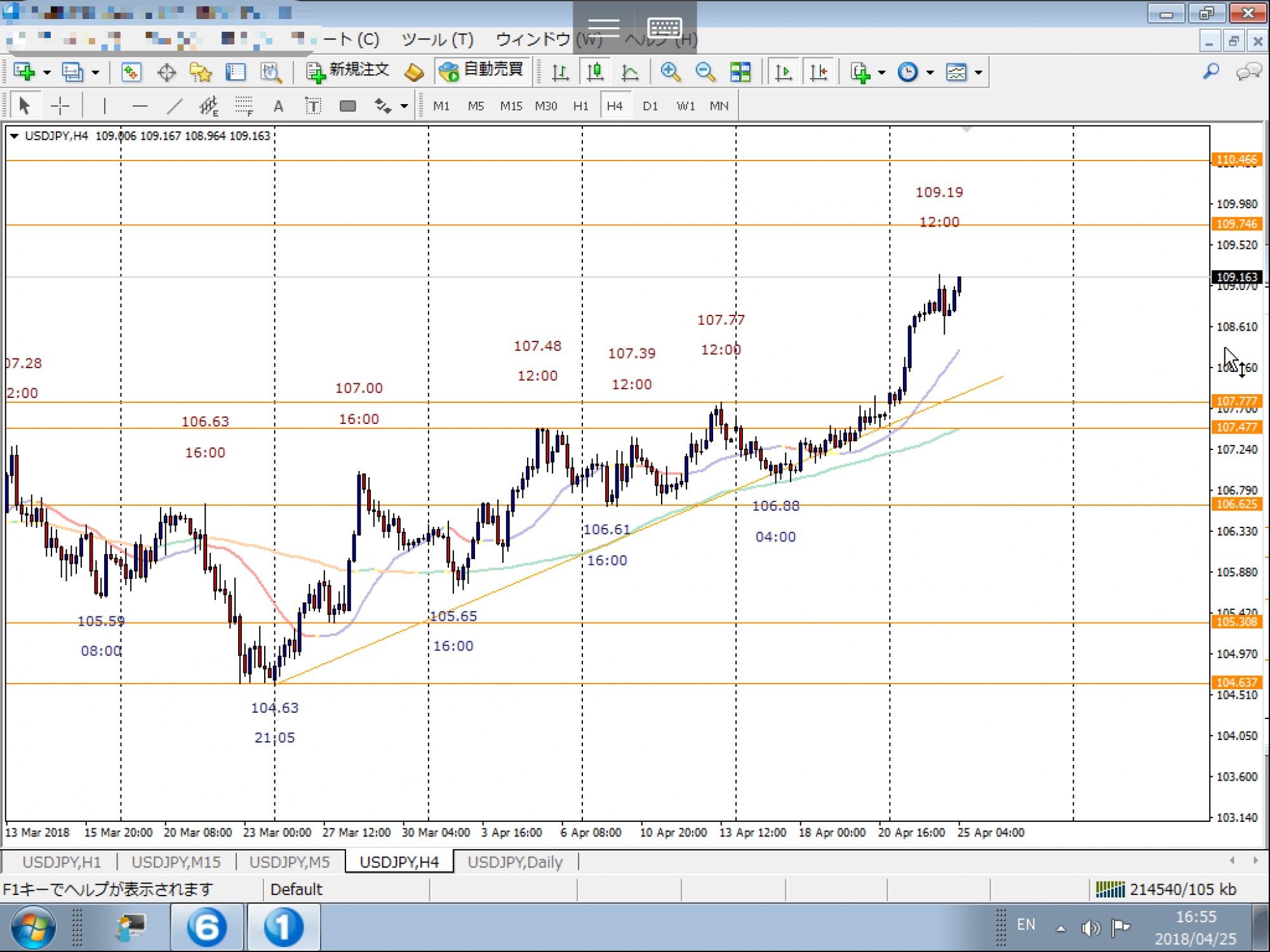Switch timeframe to W1
This screenshot has width=1270, height=952.
(686, 106)
